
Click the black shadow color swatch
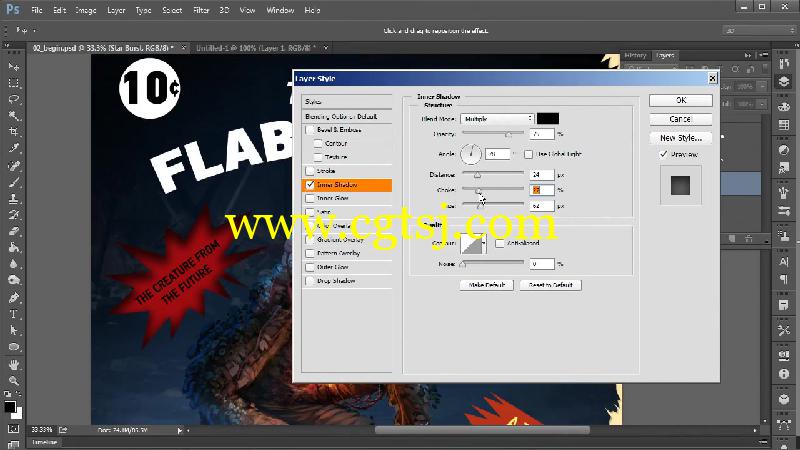click(x=547, y=118)
